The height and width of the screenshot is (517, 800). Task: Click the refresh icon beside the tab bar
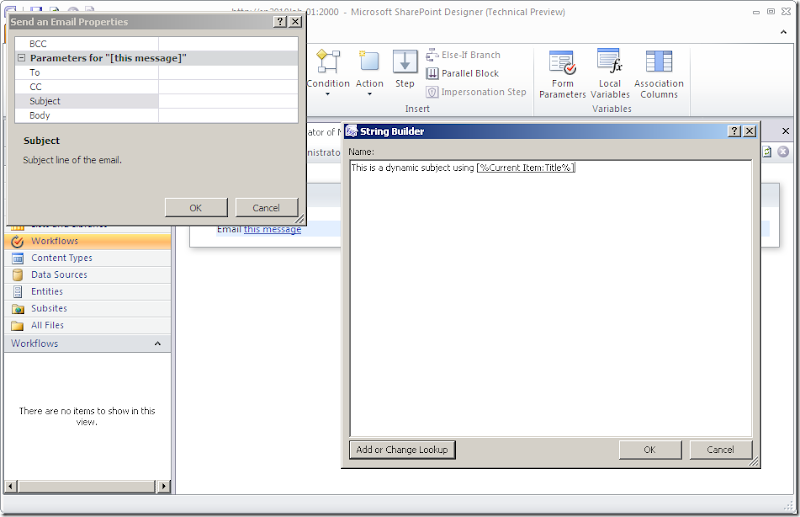(x=767, y=152)
